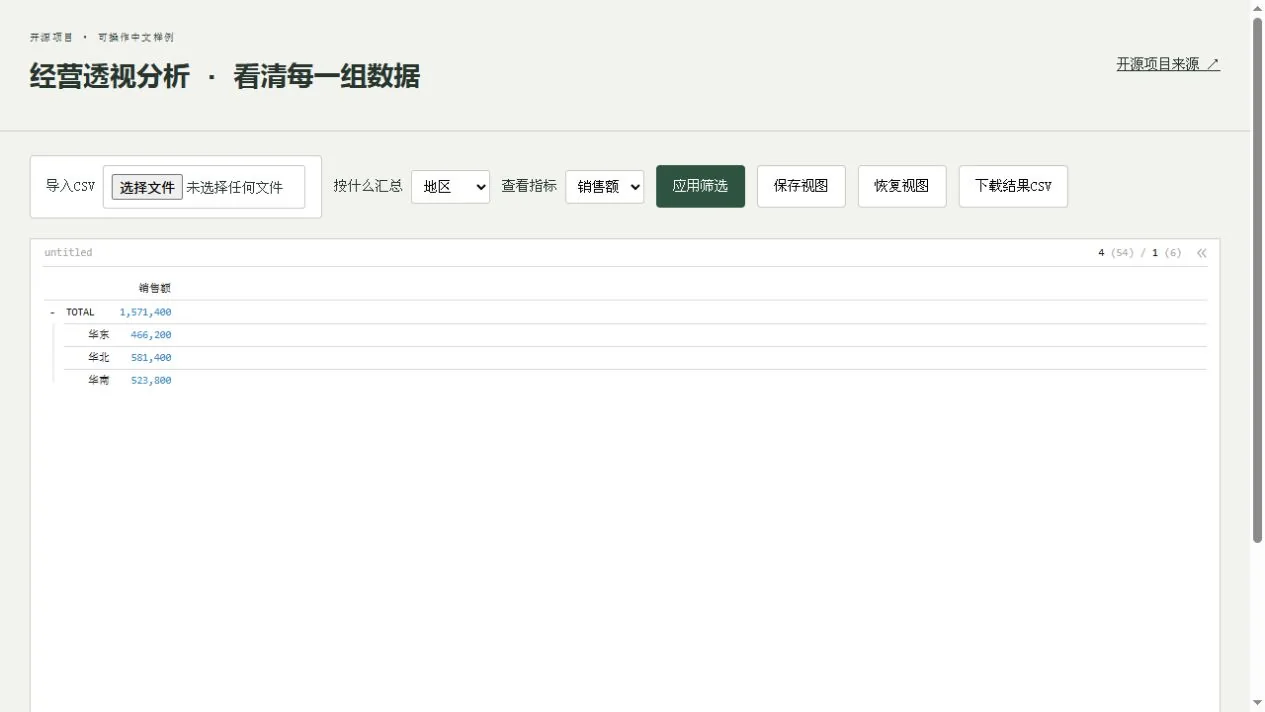Click the 销售额 column header
The image size is (1265, 712).
[x=155, y=288]
